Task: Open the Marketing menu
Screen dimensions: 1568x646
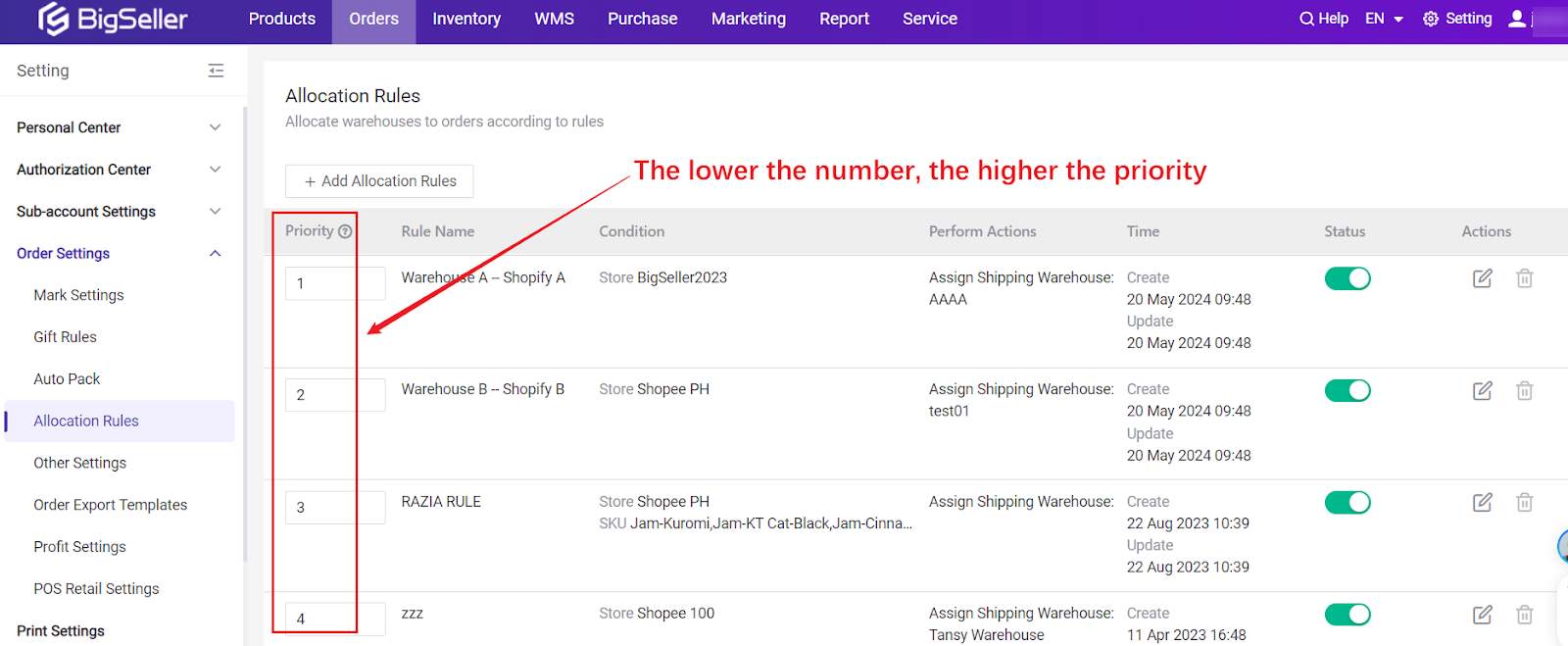Action: tap(749, 19)
